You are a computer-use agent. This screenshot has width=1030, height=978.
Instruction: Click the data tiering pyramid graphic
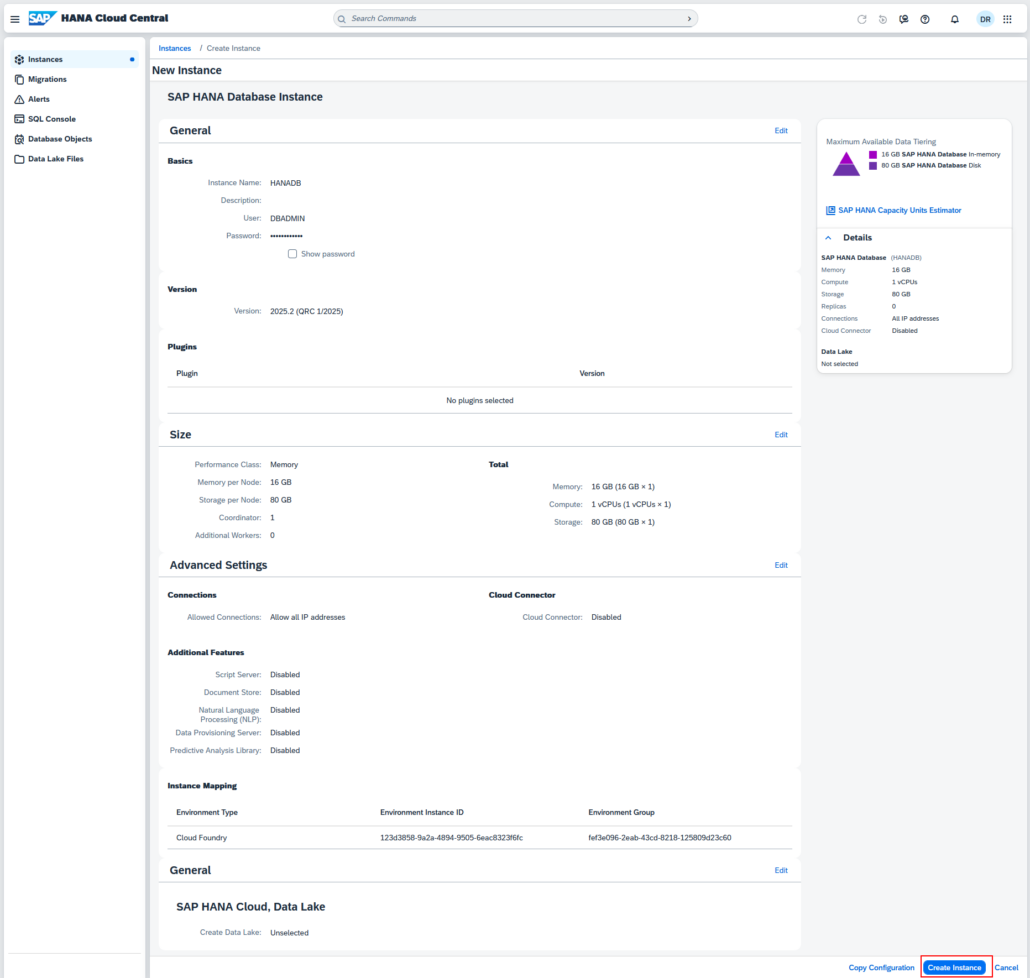click(x=846, y=164)
